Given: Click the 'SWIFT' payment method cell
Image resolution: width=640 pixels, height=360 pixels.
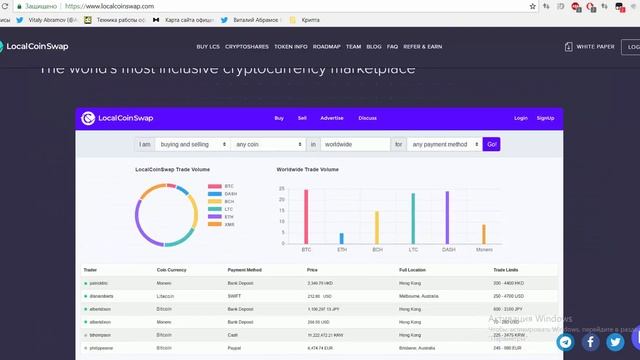Looking at the screenshot, I should [x=234, y=296].
